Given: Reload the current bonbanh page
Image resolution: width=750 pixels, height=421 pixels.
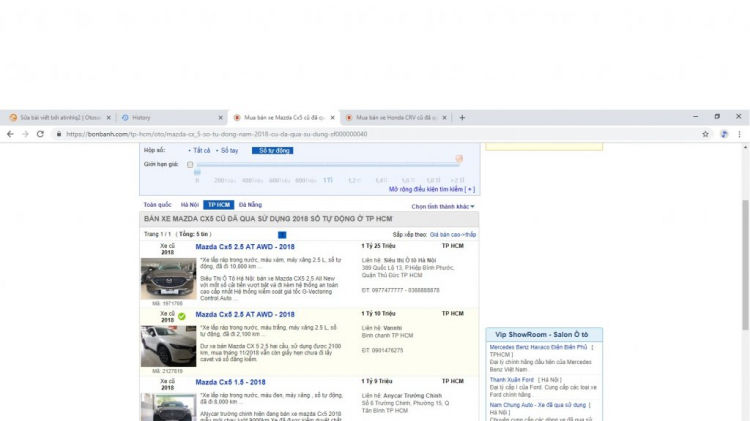Looking at the screenshot, I should (x=40, y=134).
